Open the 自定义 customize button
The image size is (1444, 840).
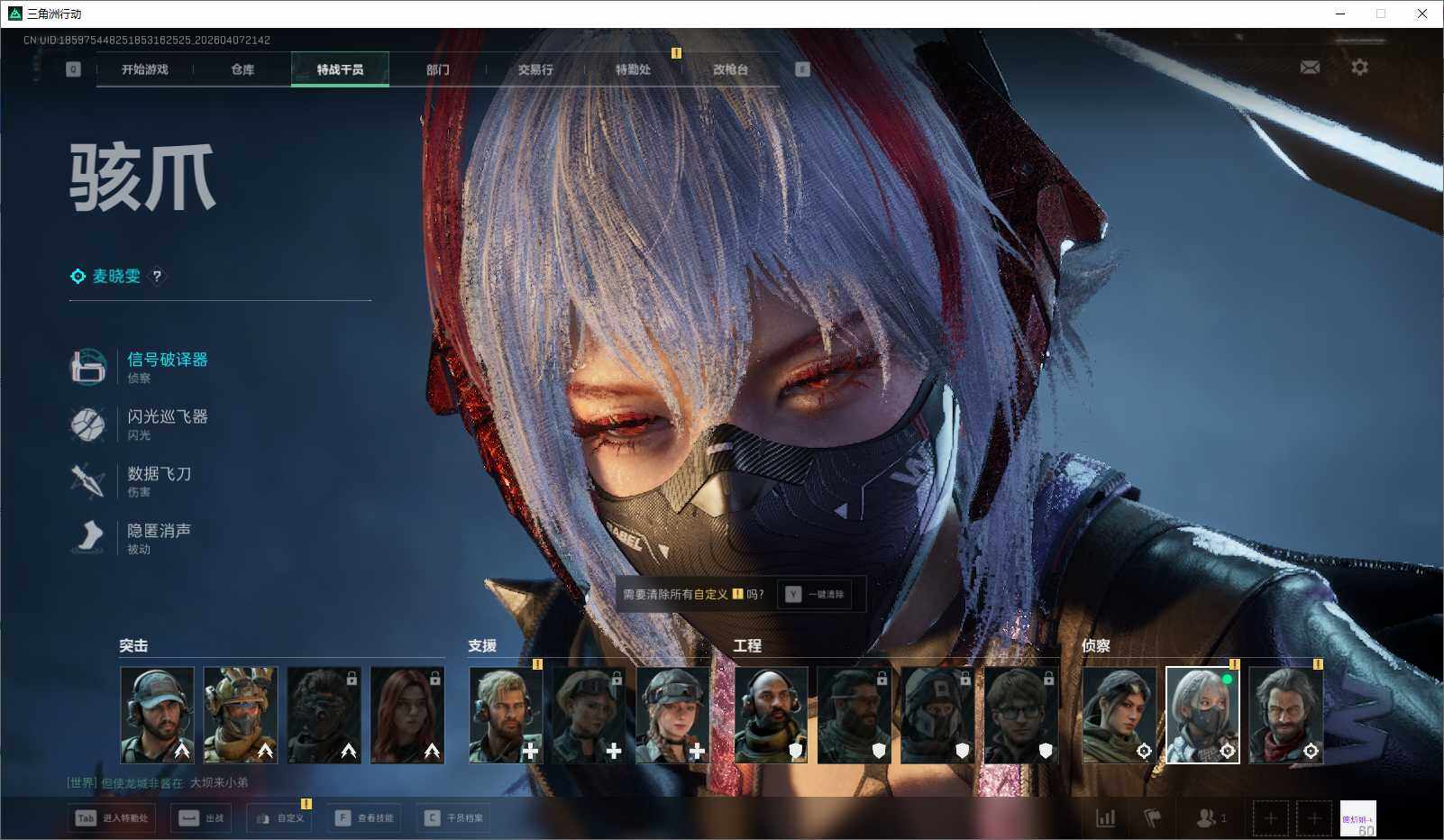pos(279,818)
